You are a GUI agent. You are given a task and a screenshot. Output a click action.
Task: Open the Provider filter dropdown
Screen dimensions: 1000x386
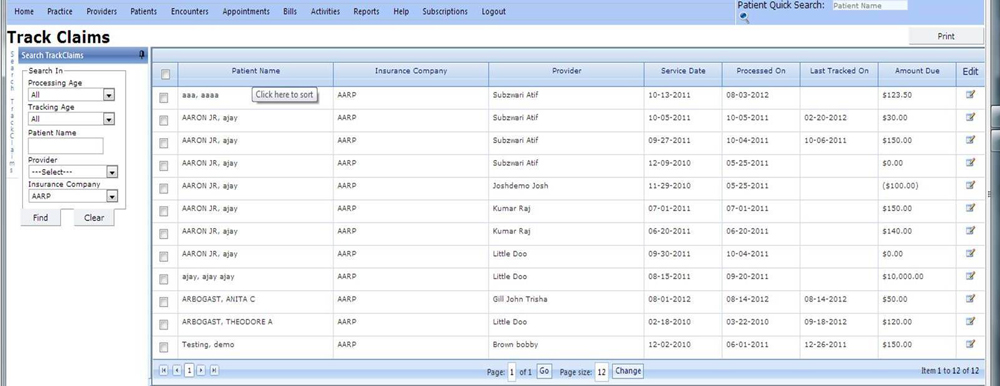[x=112, y=172]
